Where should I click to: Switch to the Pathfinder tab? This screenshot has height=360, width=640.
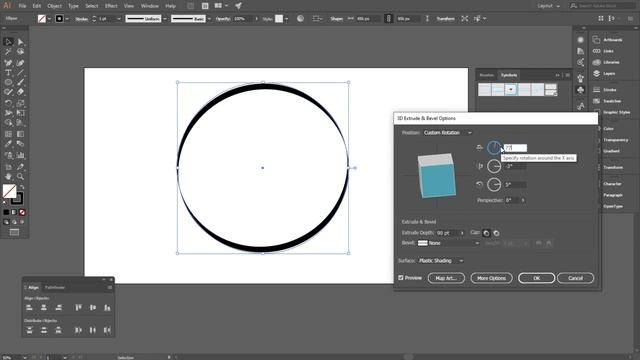point(55,287)
